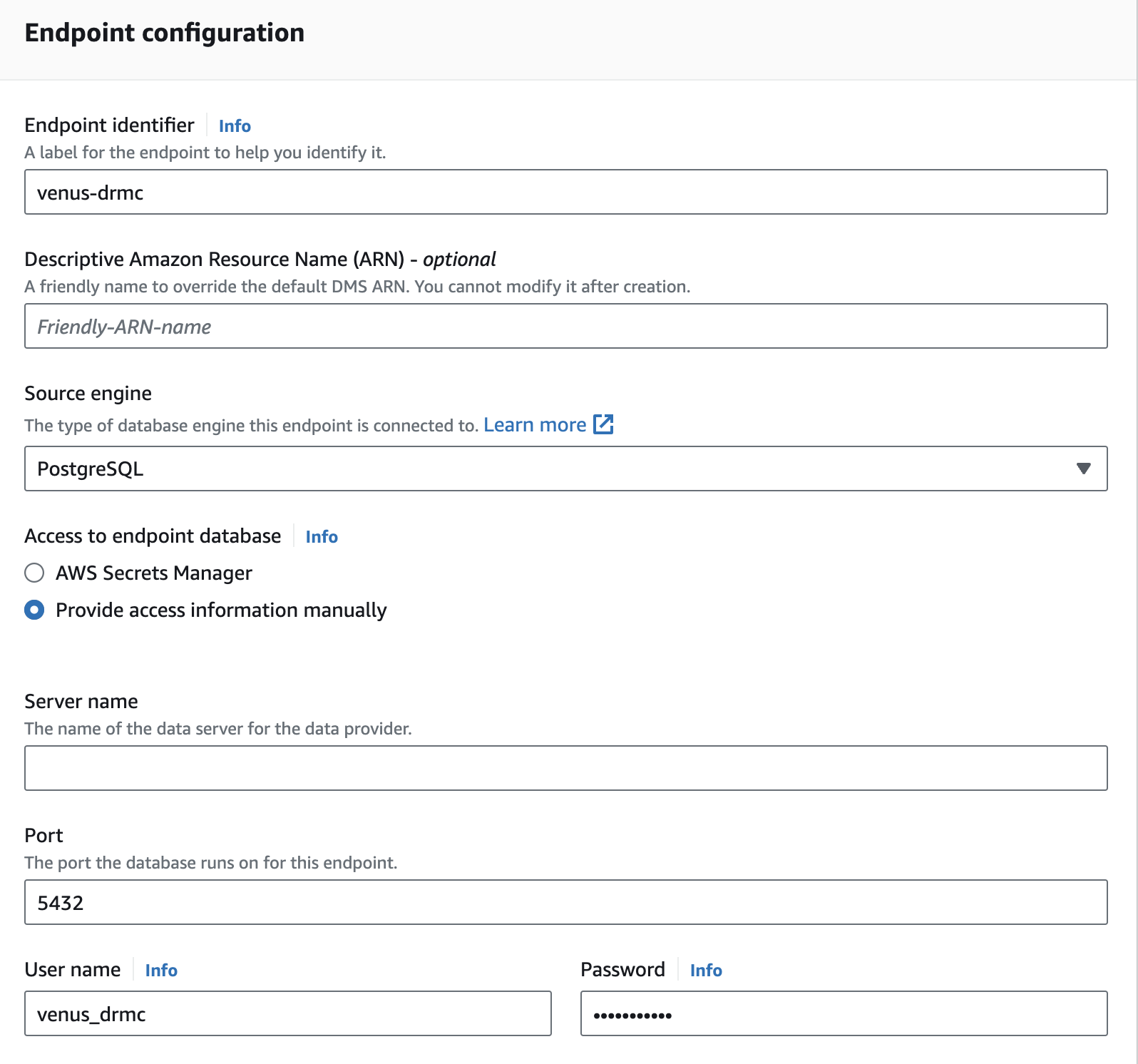Click the Learn more link
The width and height of the screenshot is (1138, 1064).
pyautogui.click(x=535, y=425)
